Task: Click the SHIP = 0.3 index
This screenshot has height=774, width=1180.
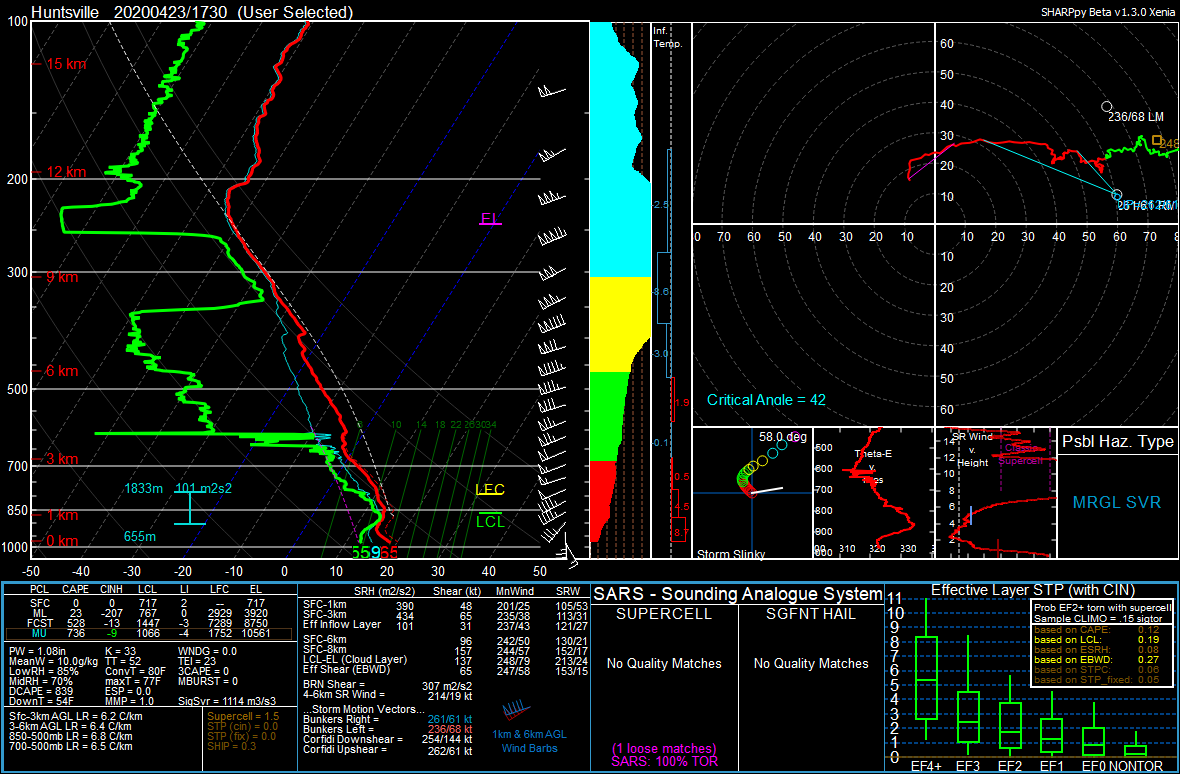Action: pos(232,746)
